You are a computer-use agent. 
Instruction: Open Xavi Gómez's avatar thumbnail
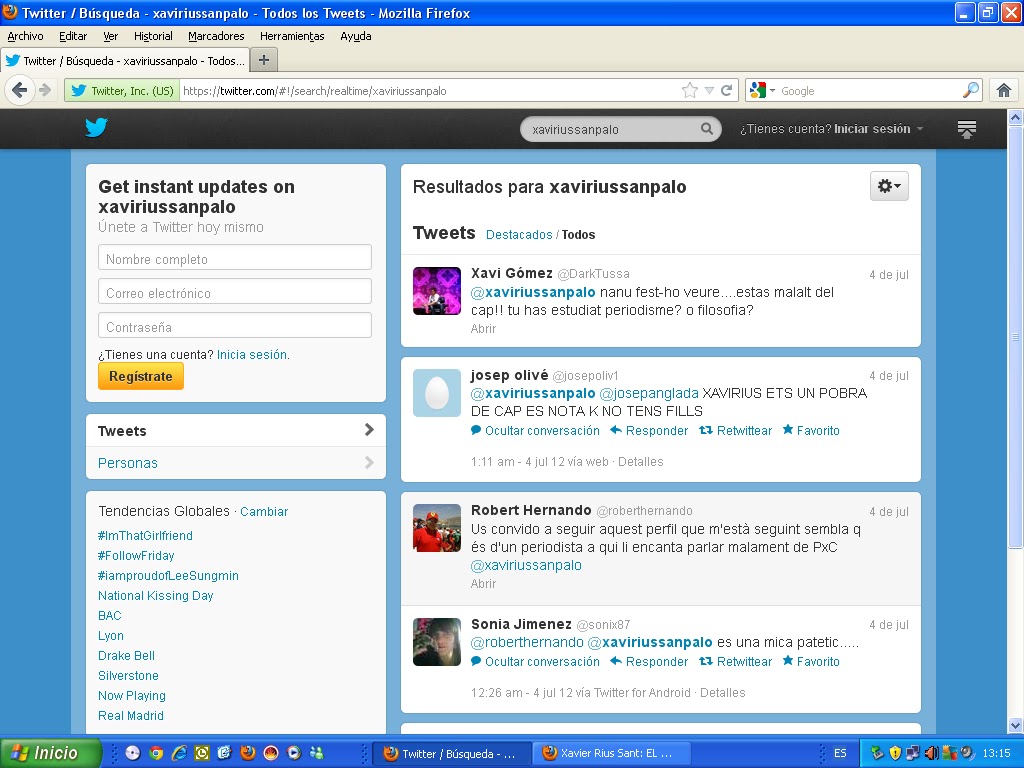pos(437,291)
